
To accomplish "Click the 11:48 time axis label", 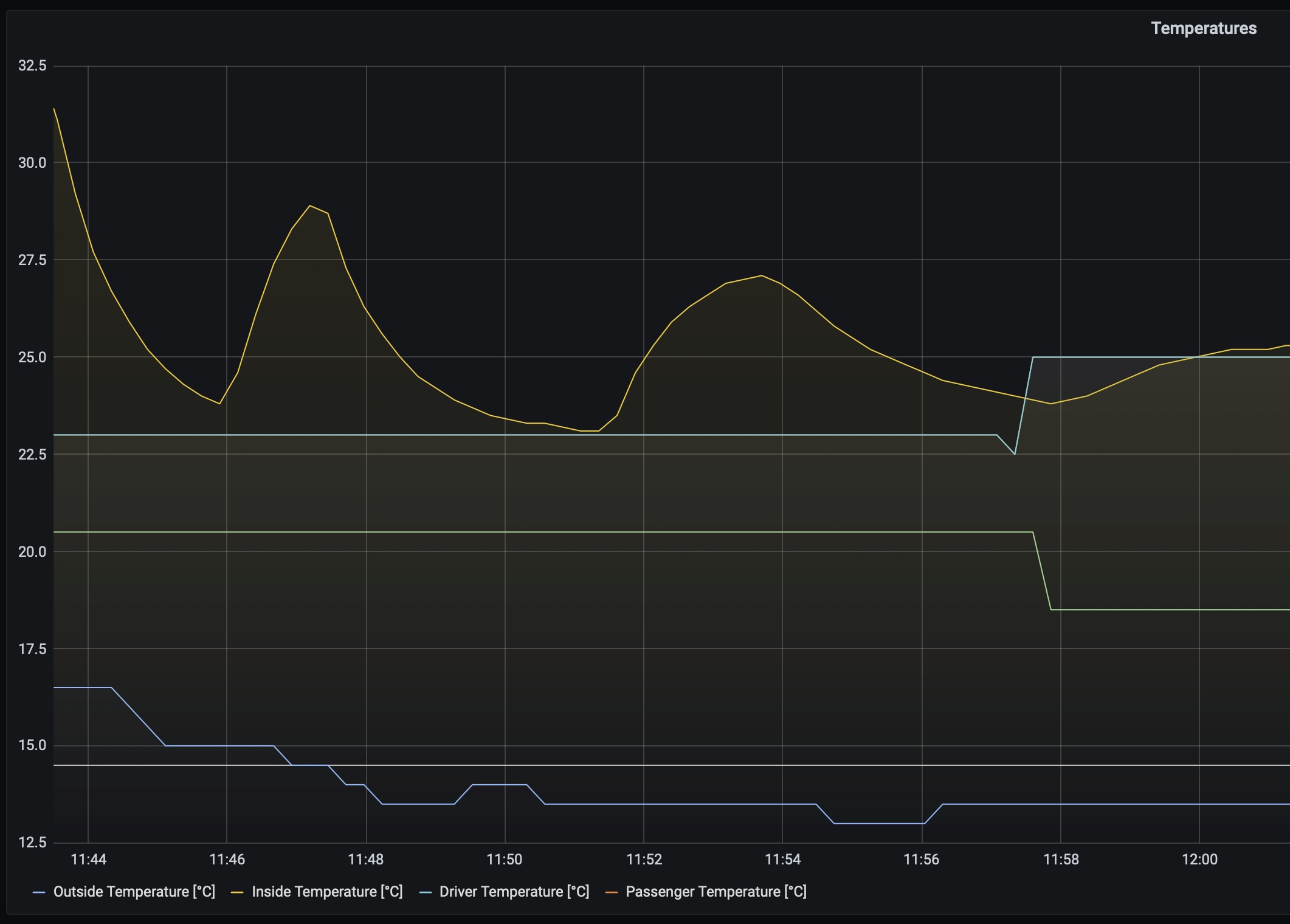I will tap(366, 859).
